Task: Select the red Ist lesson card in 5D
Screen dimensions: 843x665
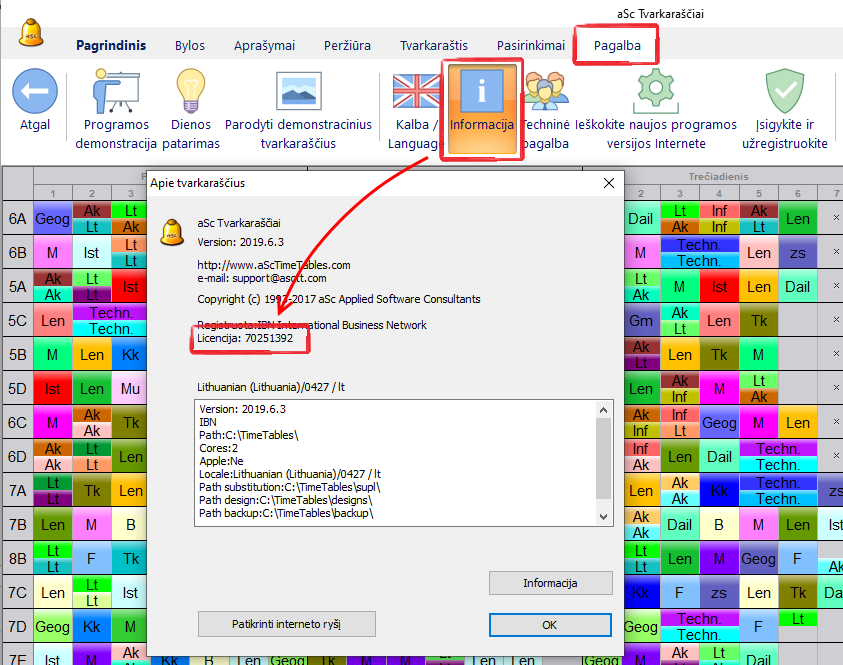Action: 52,389
